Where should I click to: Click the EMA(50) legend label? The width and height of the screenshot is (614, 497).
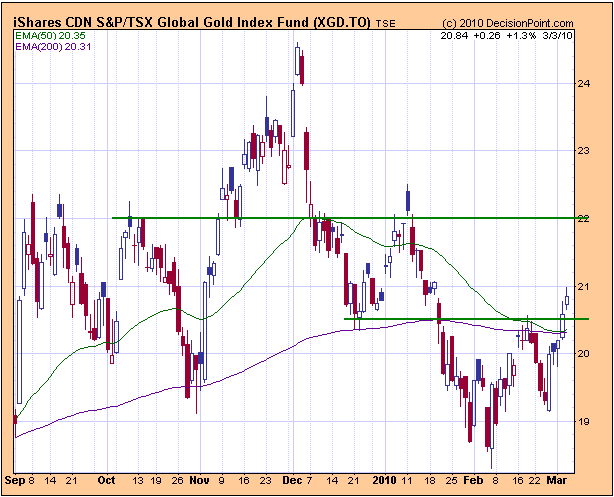point(39,33)
